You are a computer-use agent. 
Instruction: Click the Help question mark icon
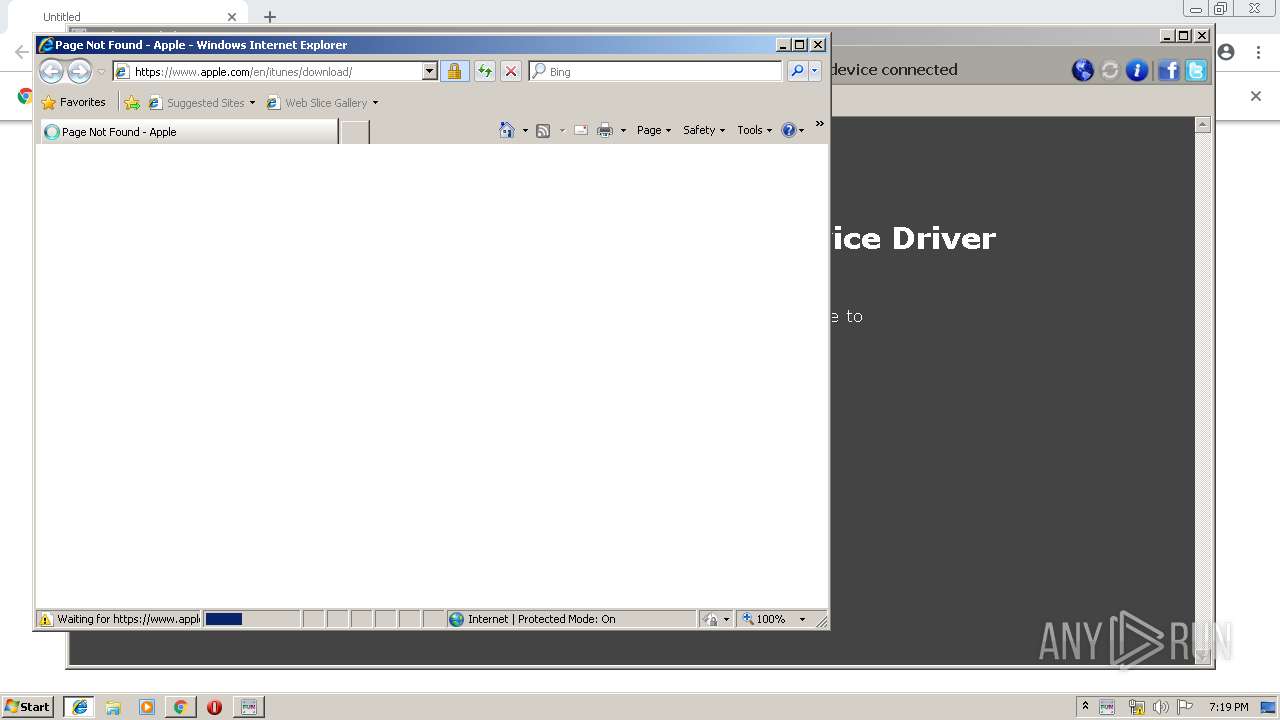click(x=789, y=130)
